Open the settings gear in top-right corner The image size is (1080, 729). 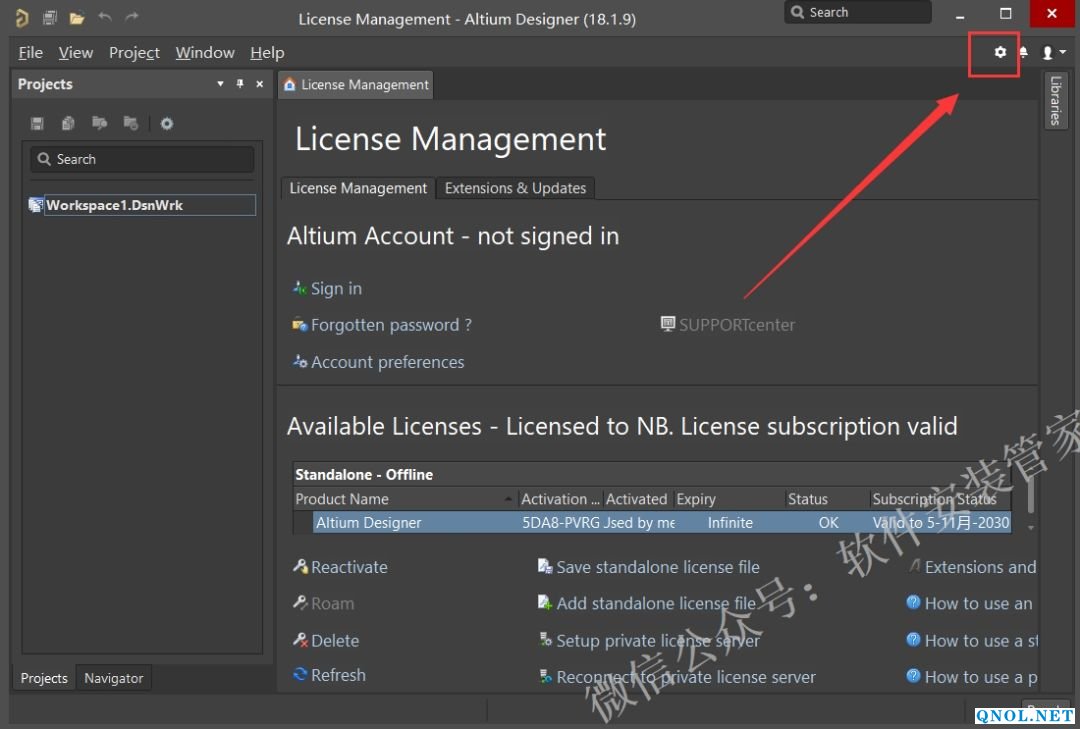1000,52
